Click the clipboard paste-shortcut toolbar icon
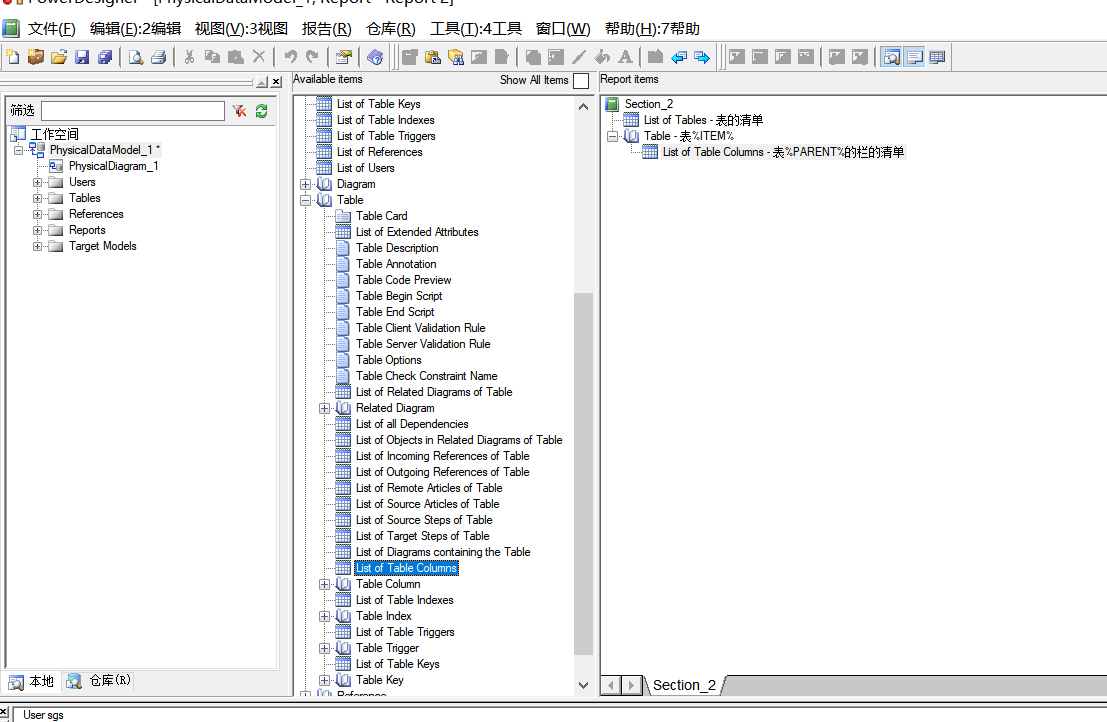 pos(433,57)
